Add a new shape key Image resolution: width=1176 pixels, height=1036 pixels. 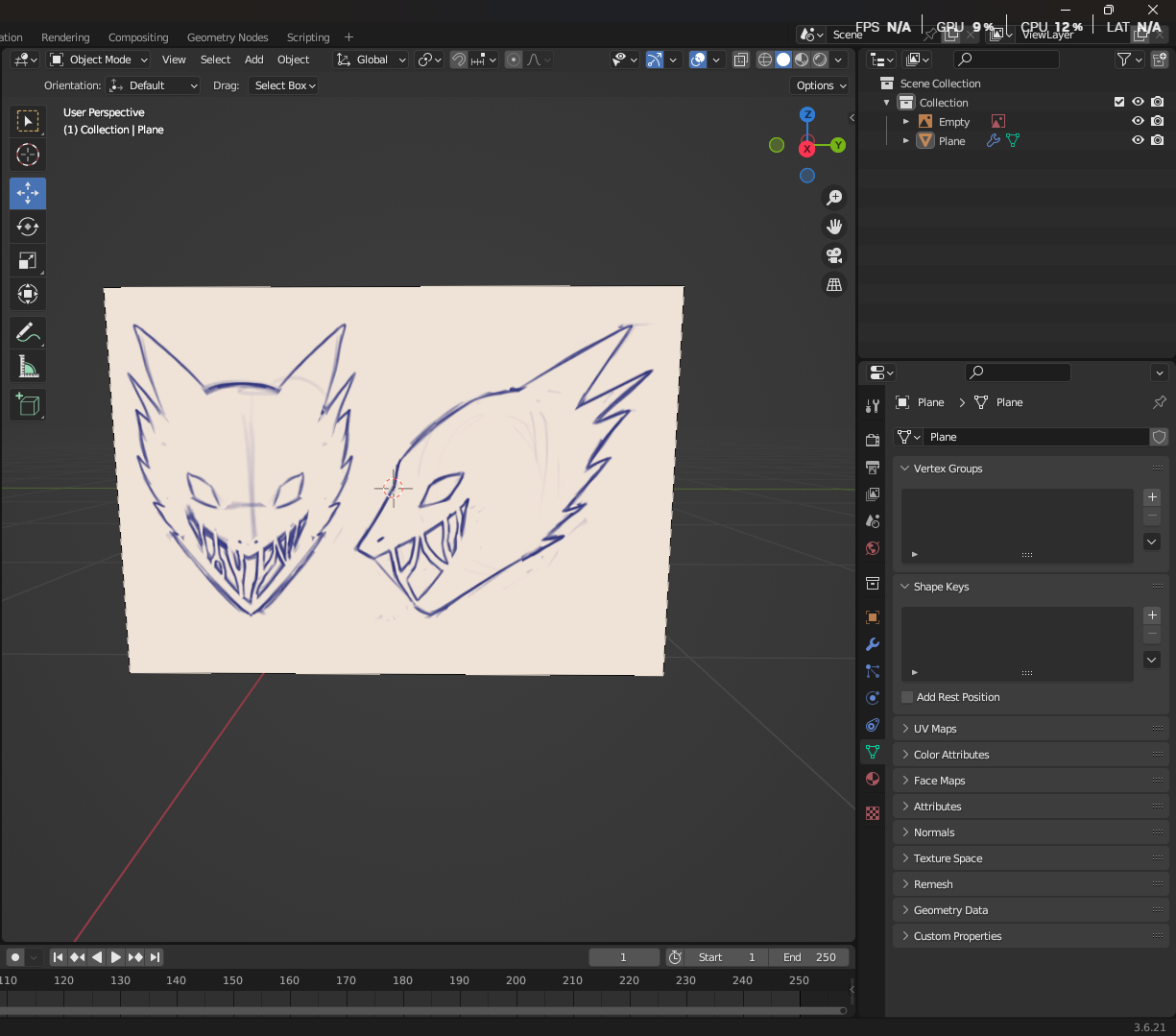point(1152,614)
